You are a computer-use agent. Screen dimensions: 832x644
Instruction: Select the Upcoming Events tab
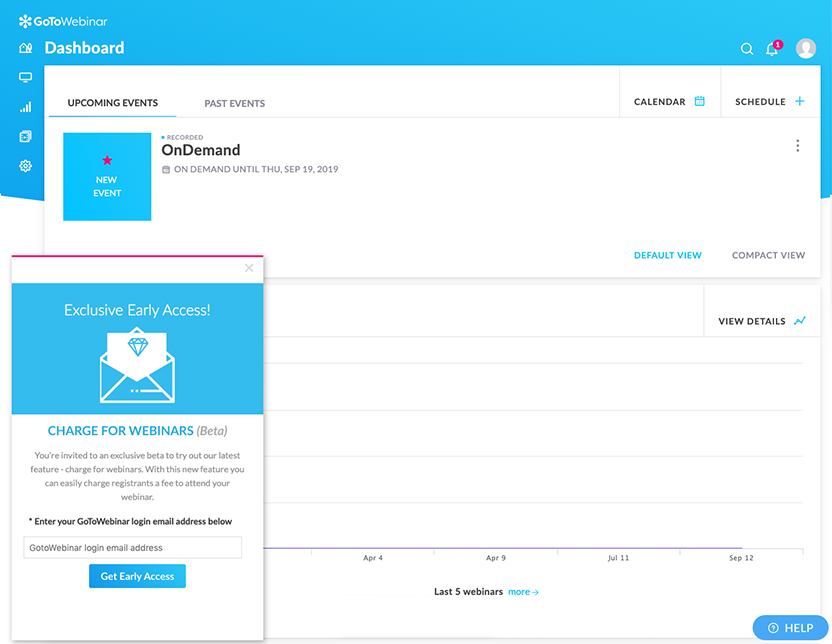(112, 103)
